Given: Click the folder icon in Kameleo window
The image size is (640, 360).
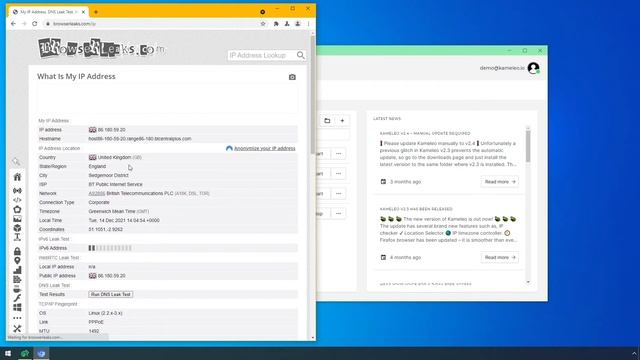Looking at the screenshot, I should click(327, 121).
